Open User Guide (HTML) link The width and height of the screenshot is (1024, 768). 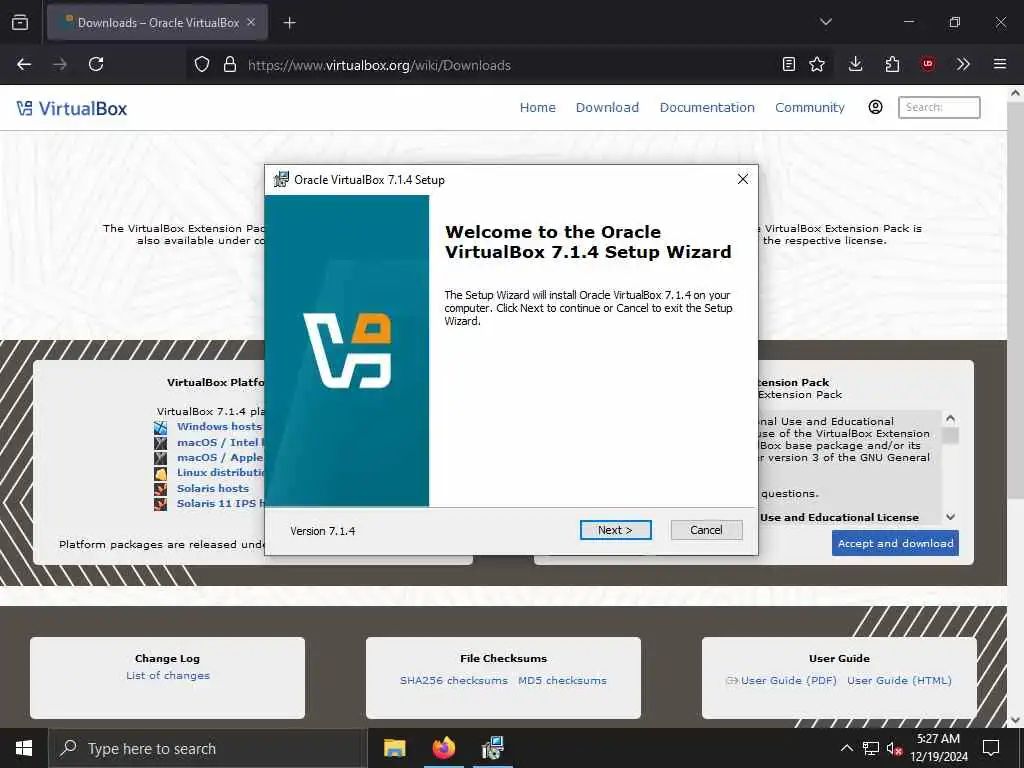point(899,680)
